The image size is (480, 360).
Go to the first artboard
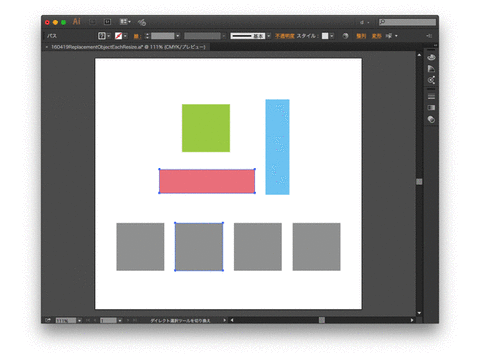[88, 320]
